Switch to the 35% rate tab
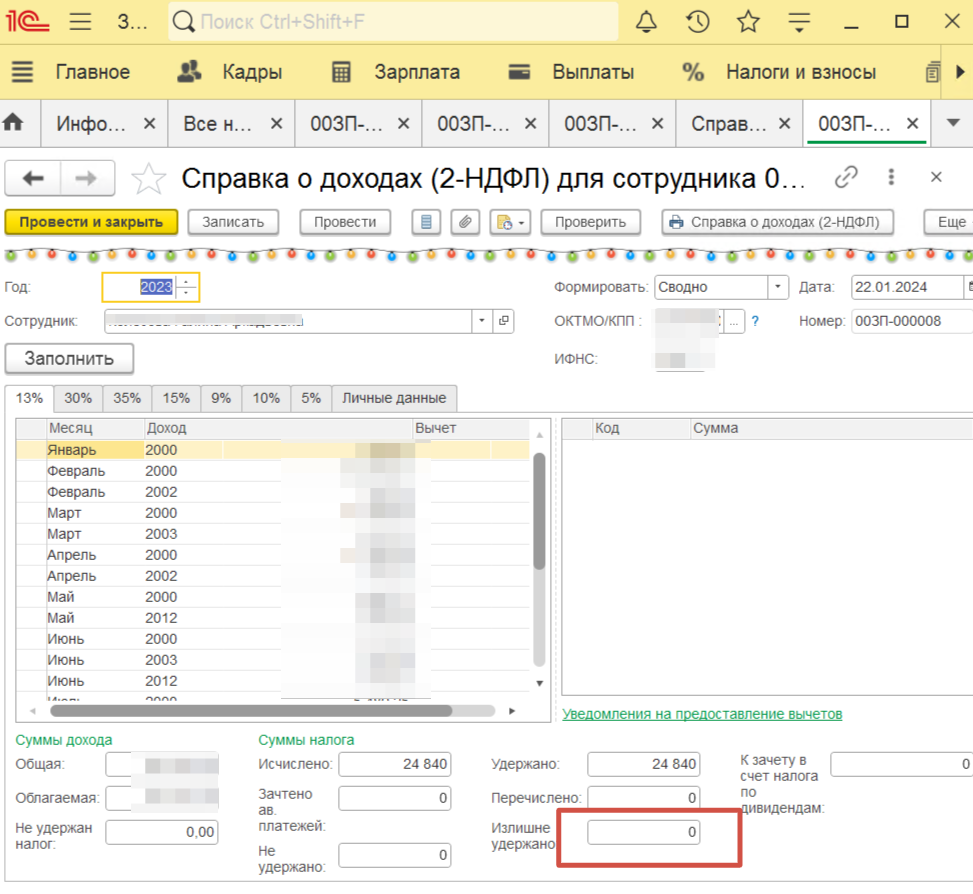 [127, 398]
